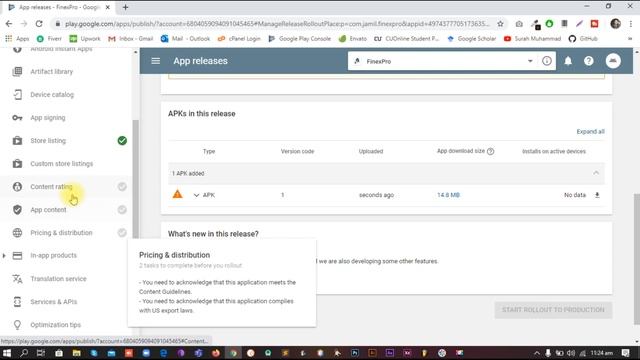Open Custom store listings in sidebar
The height and width of the screenshot is (360, 640).
click(62, 163)
